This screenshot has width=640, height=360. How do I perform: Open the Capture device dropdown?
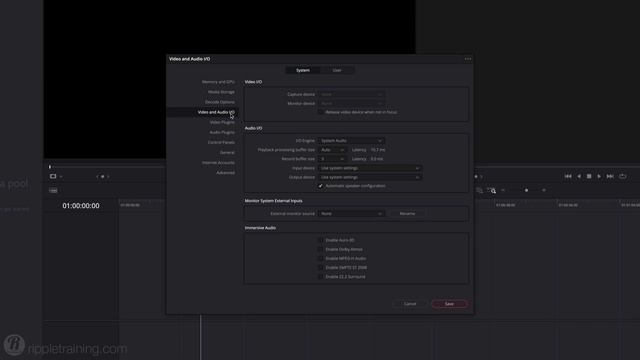tap(351, 94)
